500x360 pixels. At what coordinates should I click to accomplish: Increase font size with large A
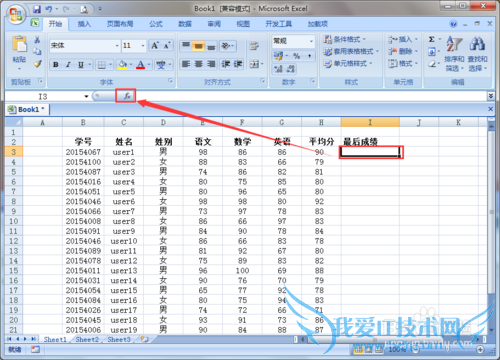[x=155, y=46]
